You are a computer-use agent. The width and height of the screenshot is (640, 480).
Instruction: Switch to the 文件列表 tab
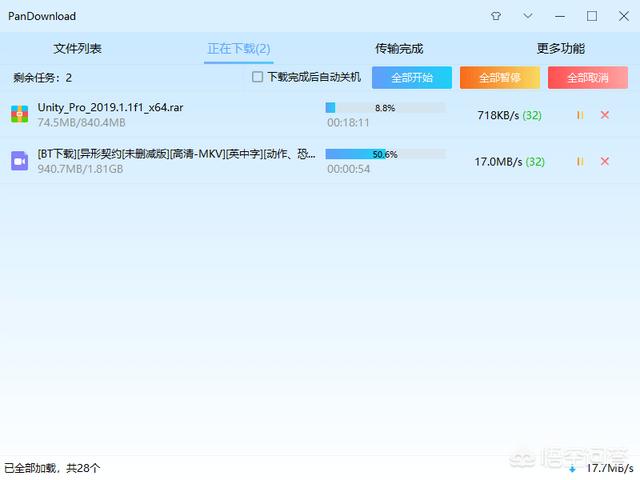coord(77,48)
